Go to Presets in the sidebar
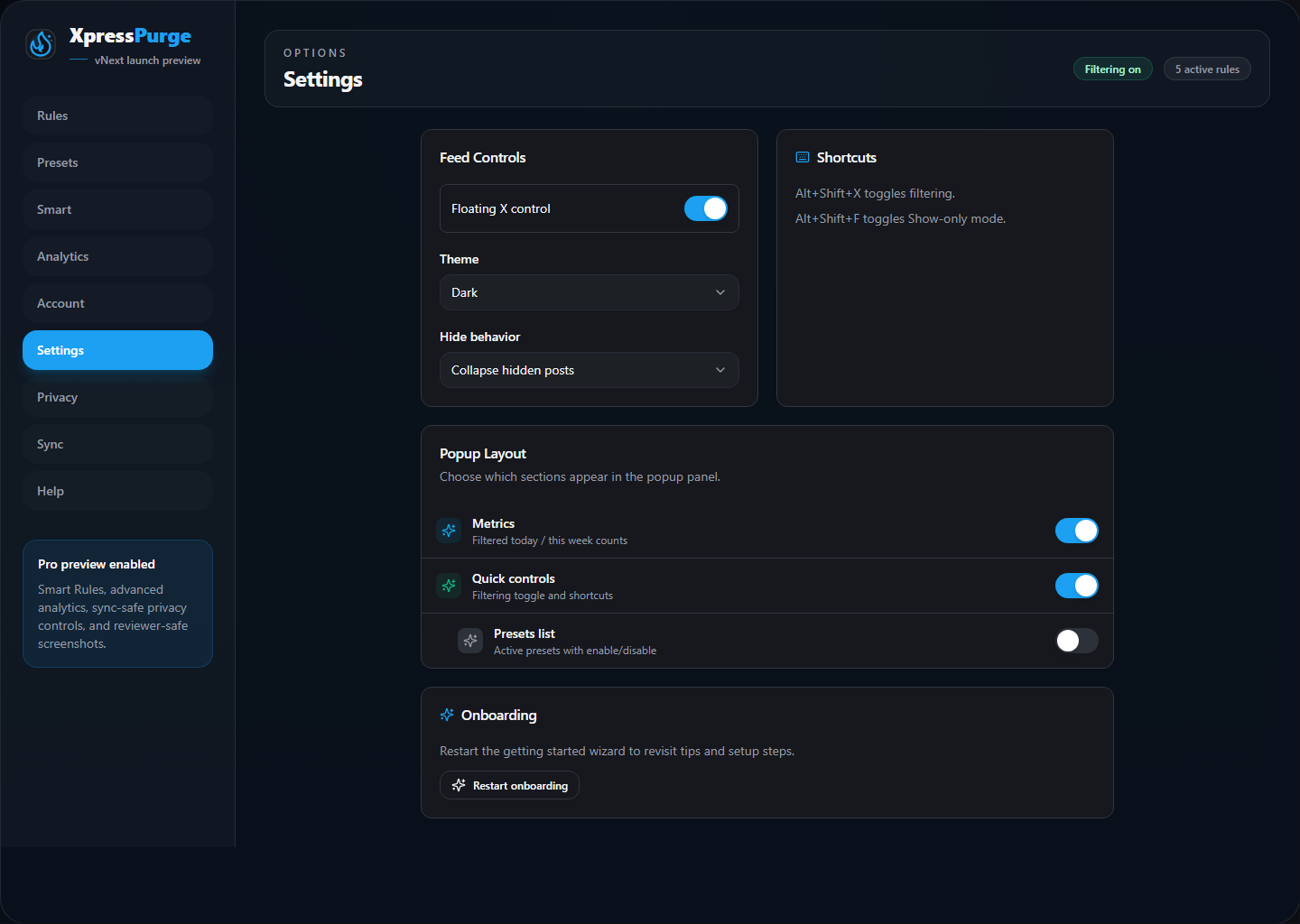The height and width of the screenshot is (924, 1300). pos(117,162)
